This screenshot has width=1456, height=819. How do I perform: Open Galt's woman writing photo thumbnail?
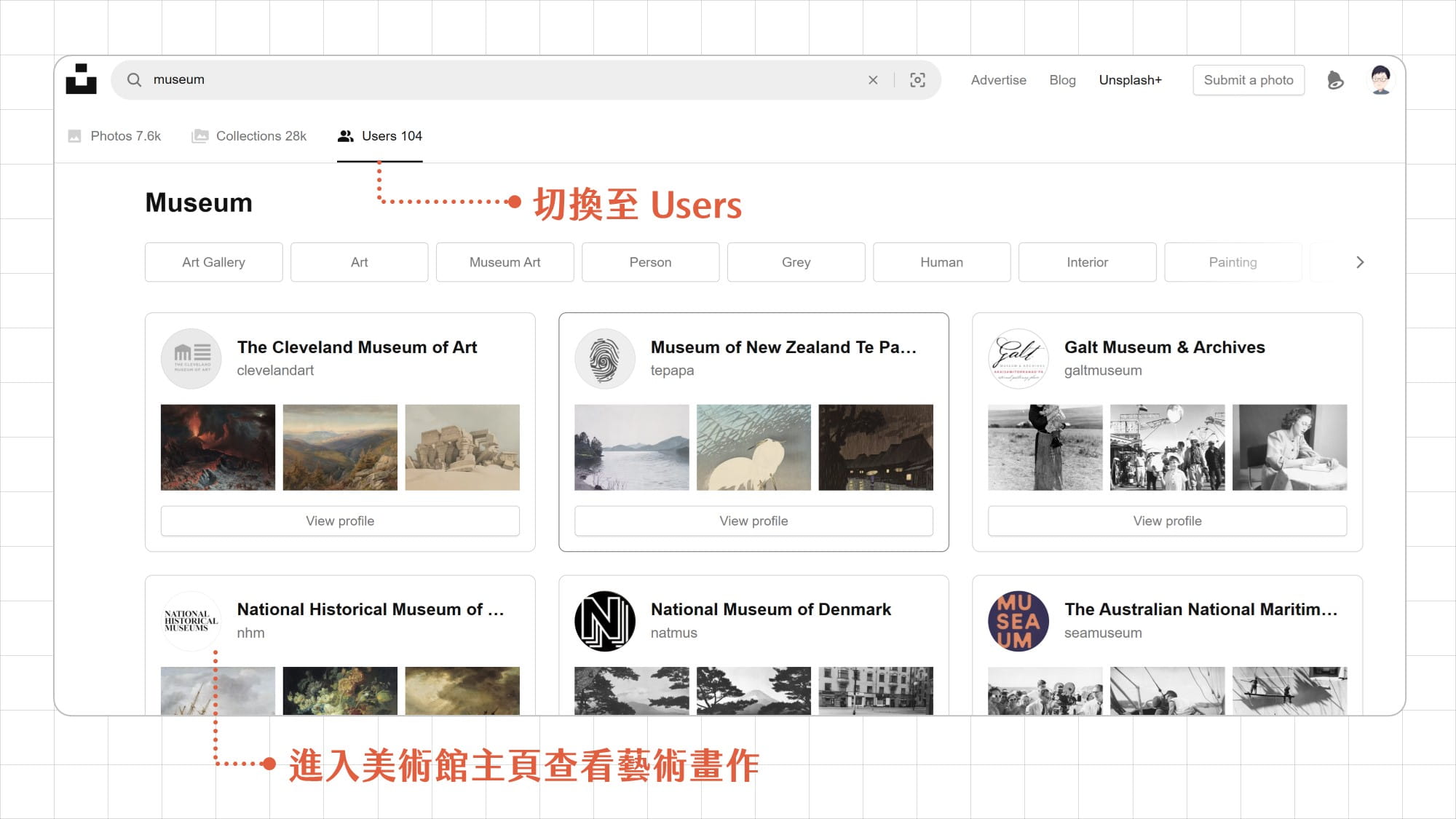(x=1289, y=447)
